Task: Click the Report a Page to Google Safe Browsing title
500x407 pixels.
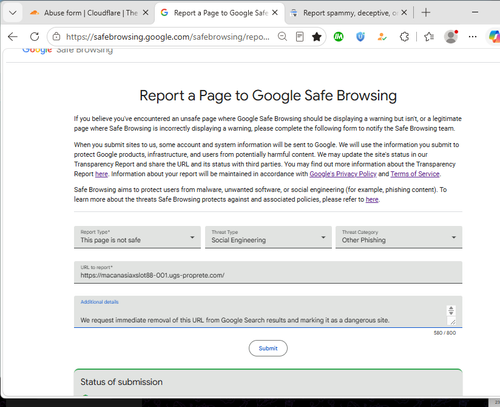Action: point(268,96)
